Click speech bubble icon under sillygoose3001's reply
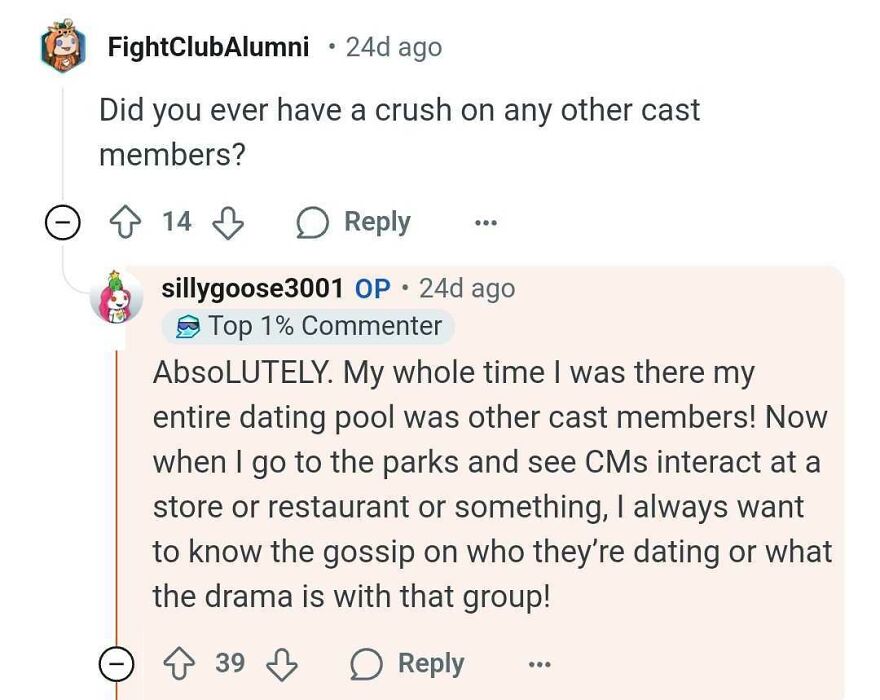The image size is (880, 700). tap(367, 663)
